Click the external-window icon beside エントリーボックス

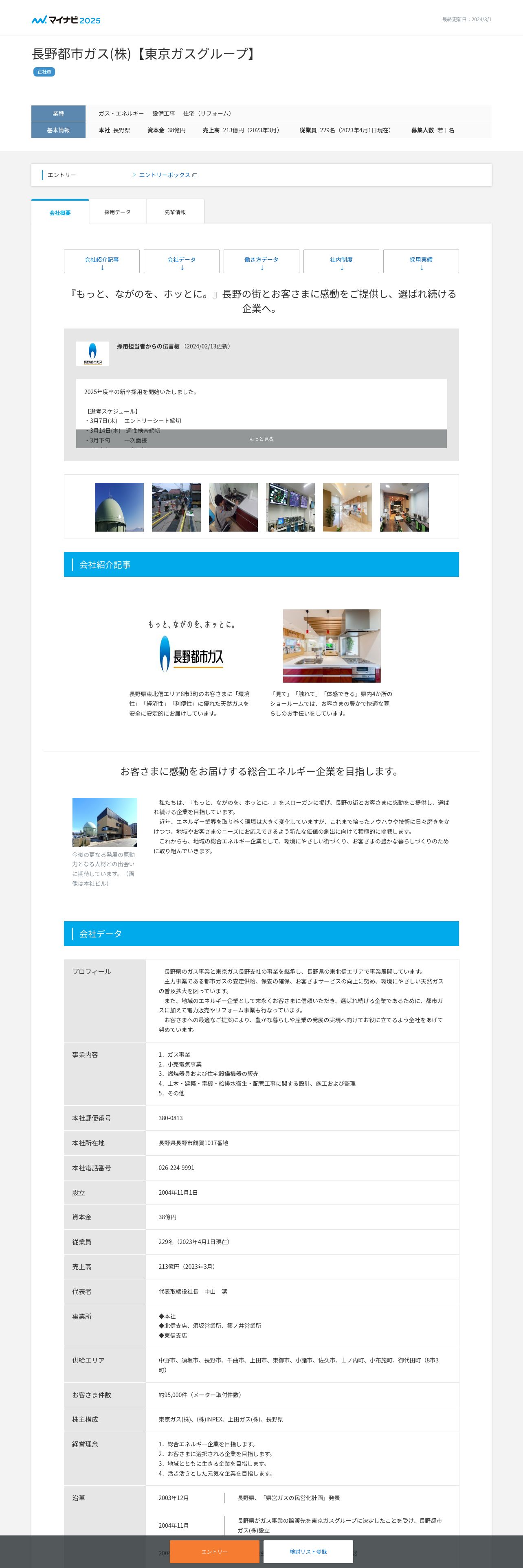tap(195, 175)
